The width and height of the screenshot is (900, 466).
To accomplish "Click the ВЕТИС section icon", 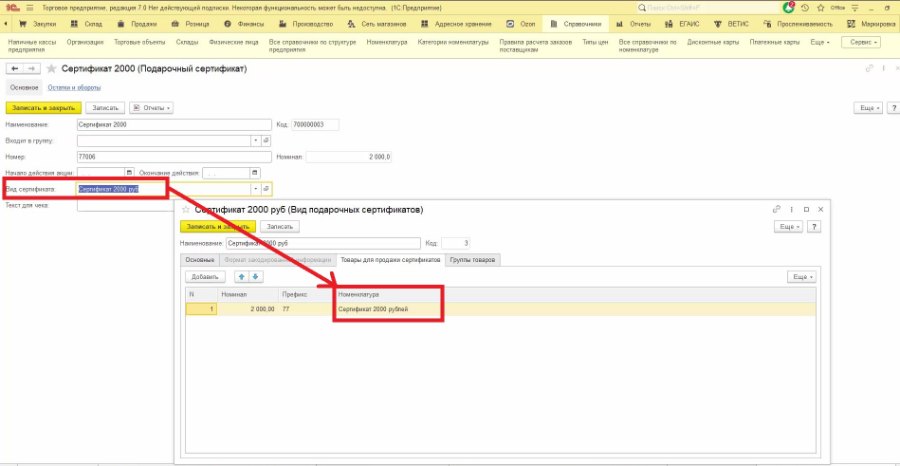I will tap(718, 24).
